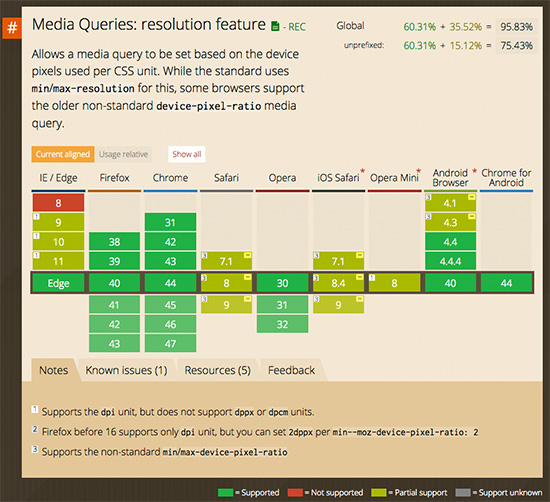Follow the REC status link

[x=297, y=27]
